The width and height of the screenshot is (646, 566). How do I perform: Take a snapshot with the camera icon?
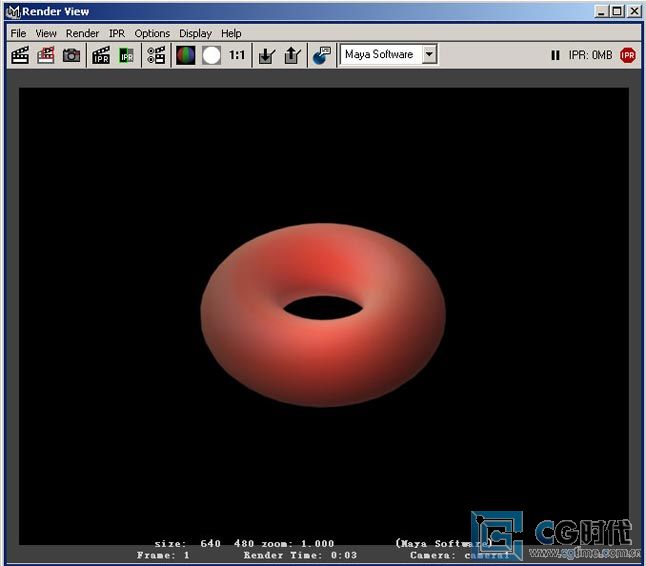71,55
